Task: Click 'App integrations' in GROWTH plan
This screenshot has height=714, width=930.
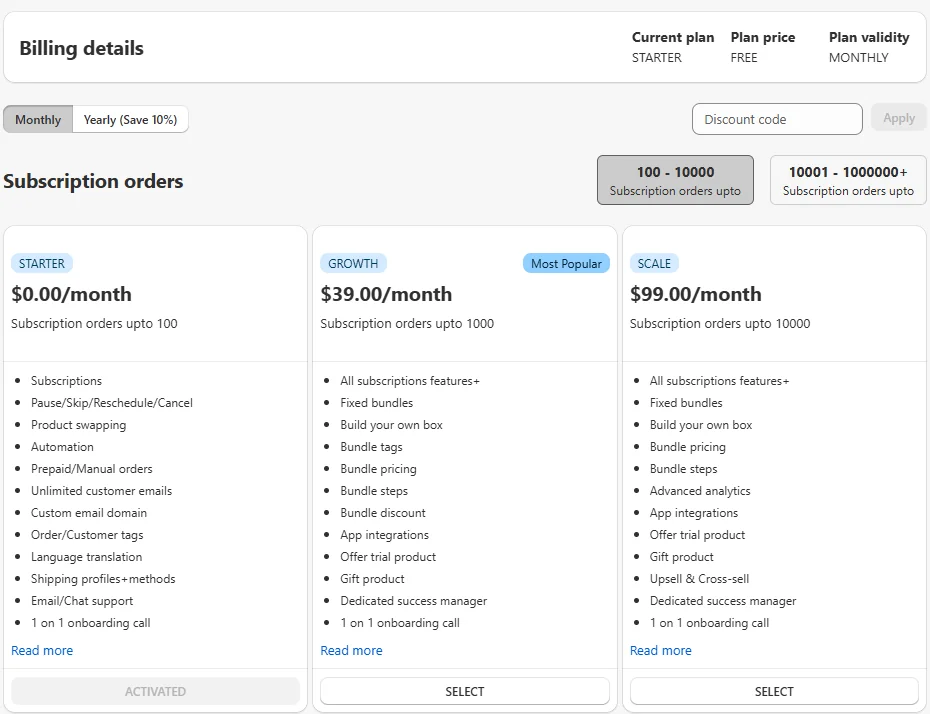Action: tap(384, 535)
